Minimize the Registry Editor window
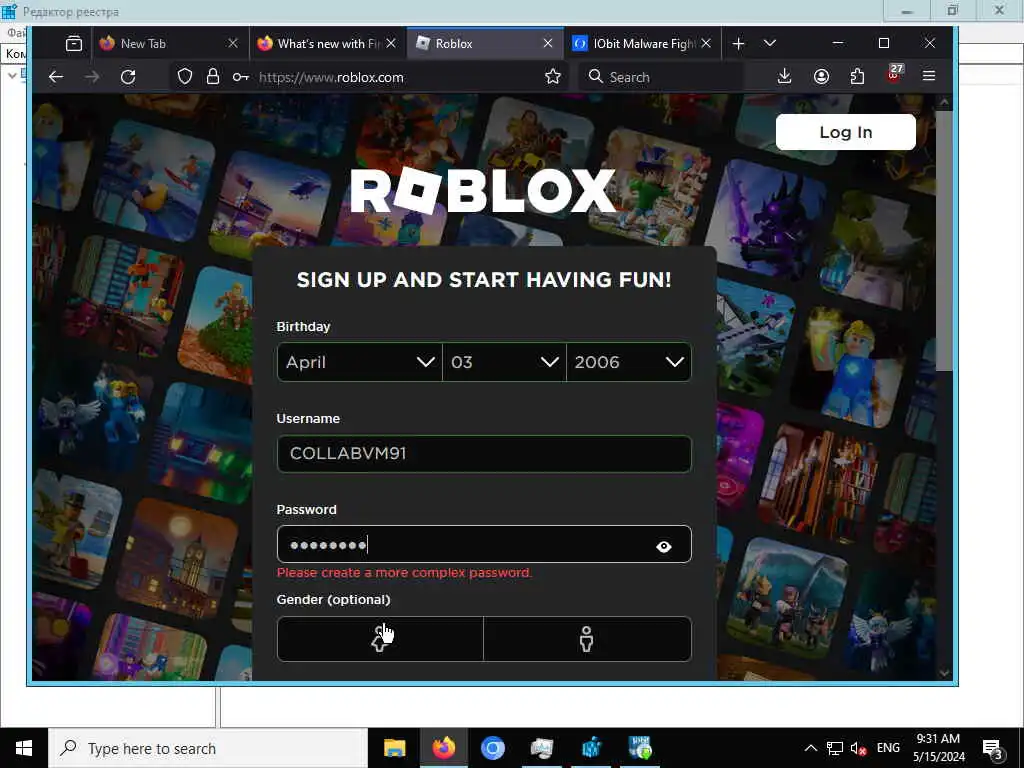 click(906, 10)
